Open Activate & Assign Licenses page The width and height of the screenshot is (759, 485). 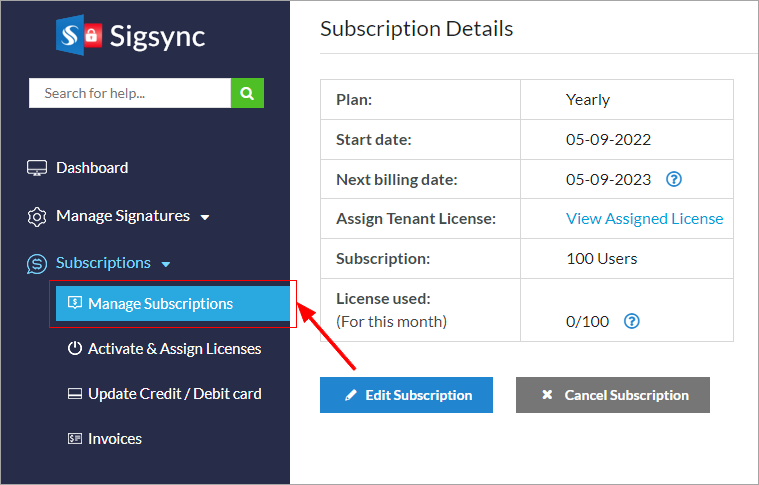174,349
